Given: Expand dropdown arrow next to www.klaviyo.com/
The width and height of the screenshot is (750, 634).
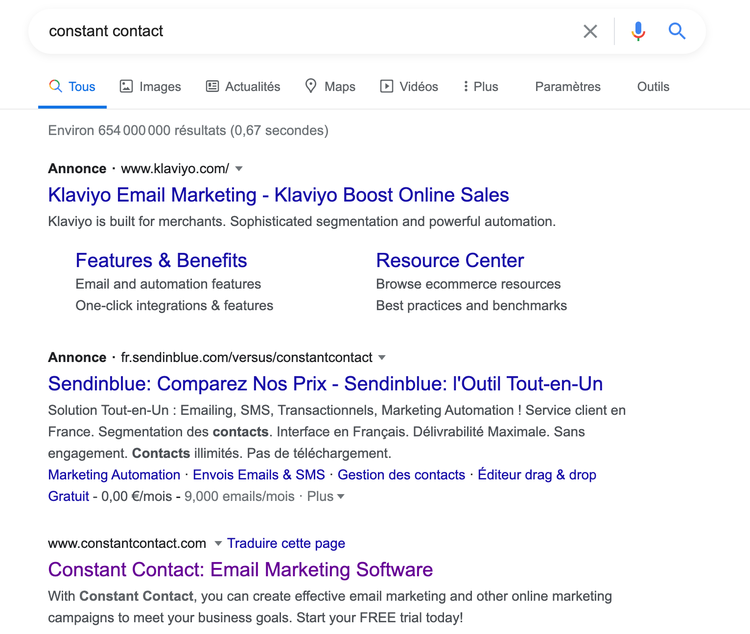Looking at the screenshot, I should point(239,169).
